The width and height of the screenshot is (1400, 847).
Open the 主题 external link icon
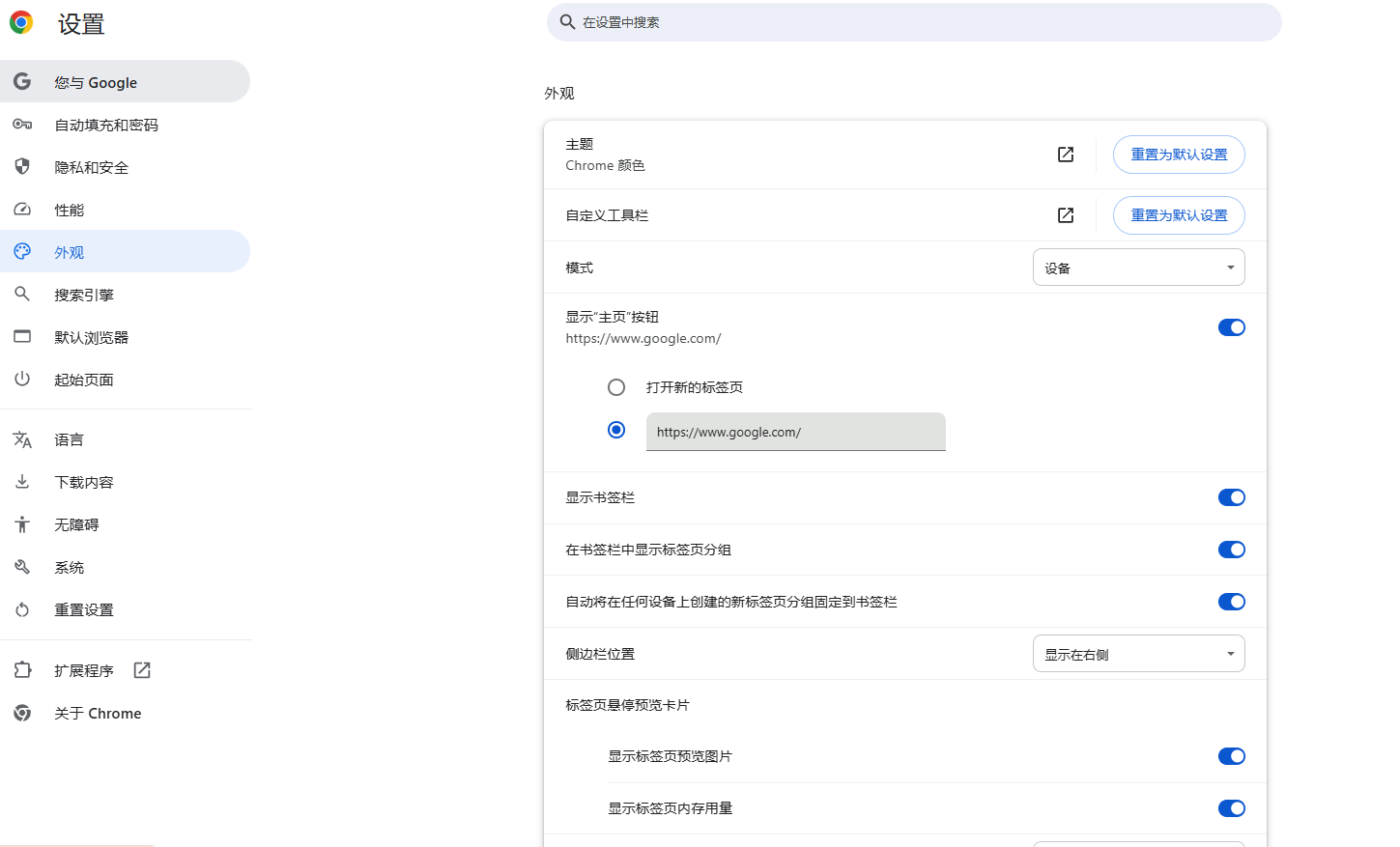(1066, 155)
